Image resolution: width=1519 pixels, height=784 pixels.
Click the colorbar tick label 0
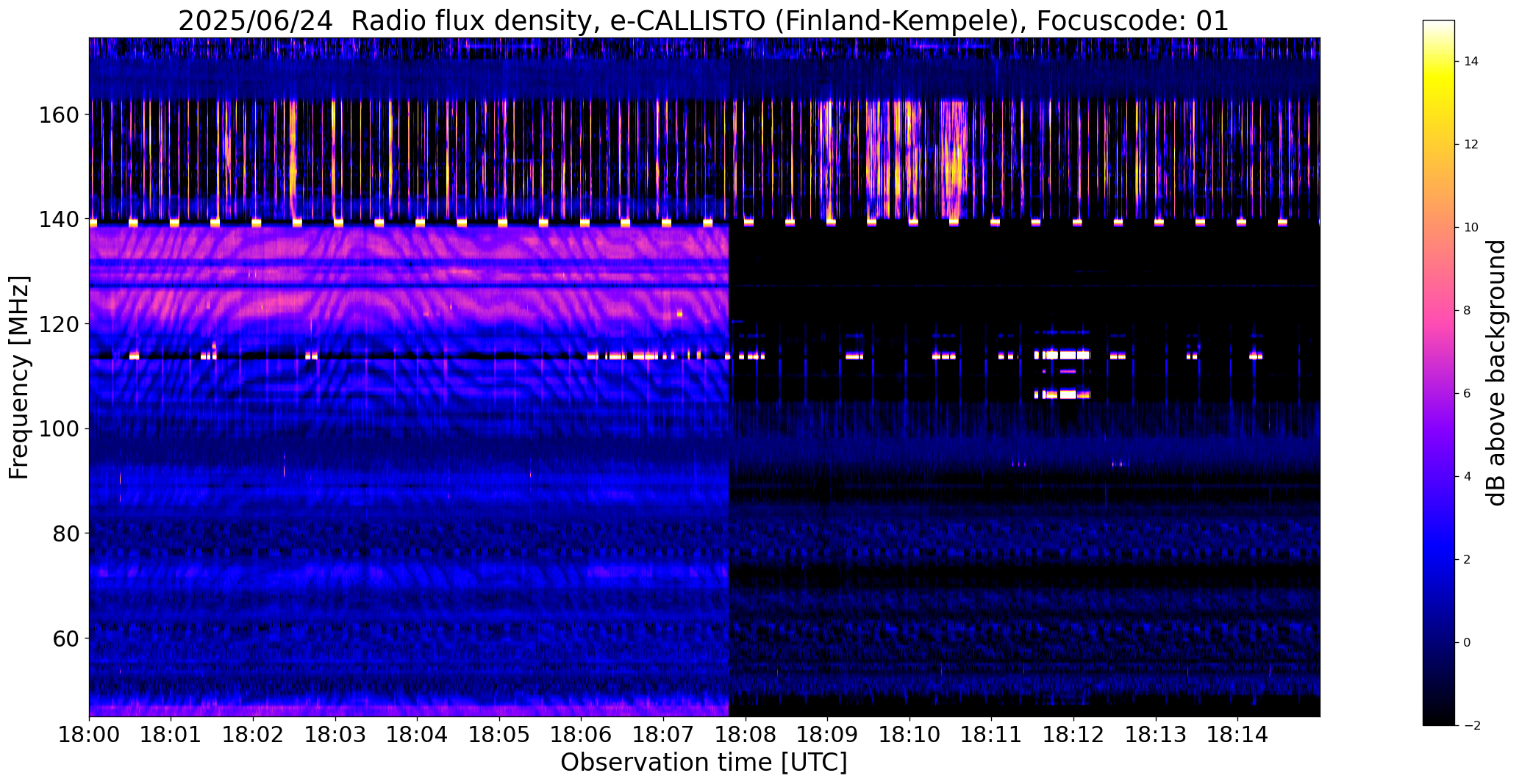pos(1468,643)
